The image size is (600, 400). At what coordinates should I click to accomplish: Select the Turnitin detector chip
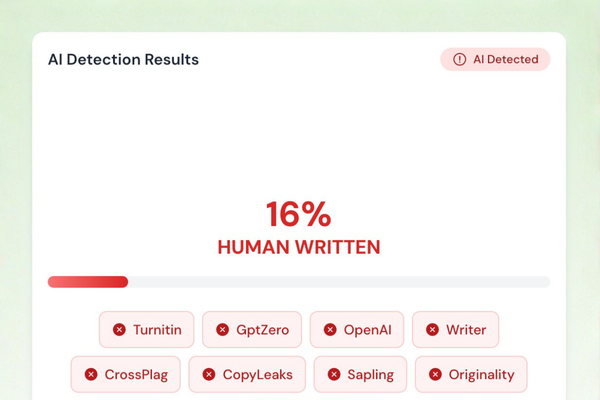(146, 330)
